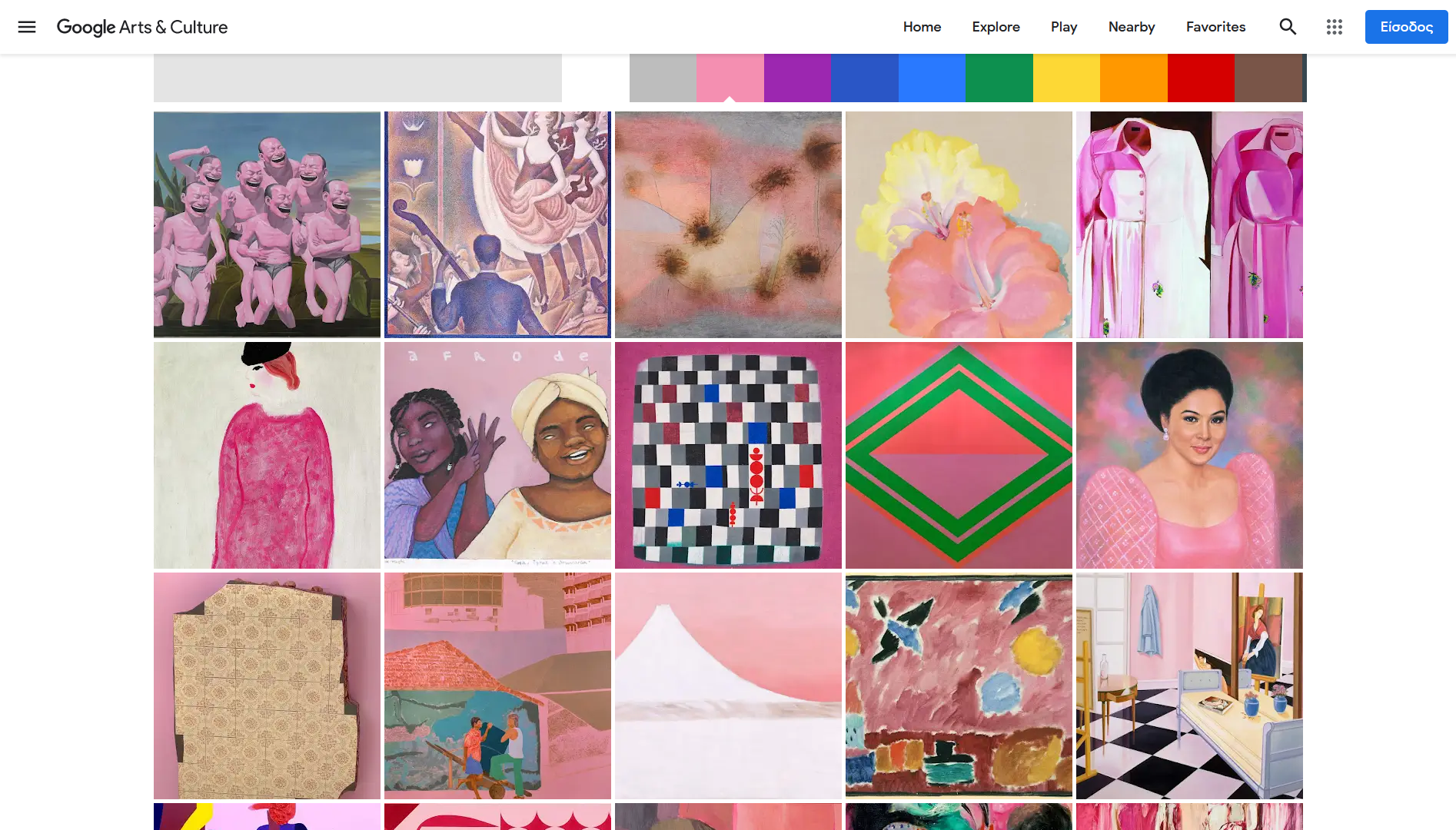Open the Google apps grid

tap(1335, 27)
